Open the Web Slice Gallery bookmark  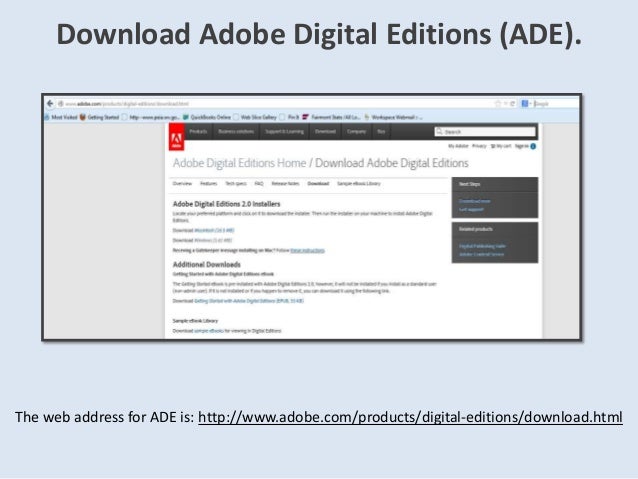point(255,117)
